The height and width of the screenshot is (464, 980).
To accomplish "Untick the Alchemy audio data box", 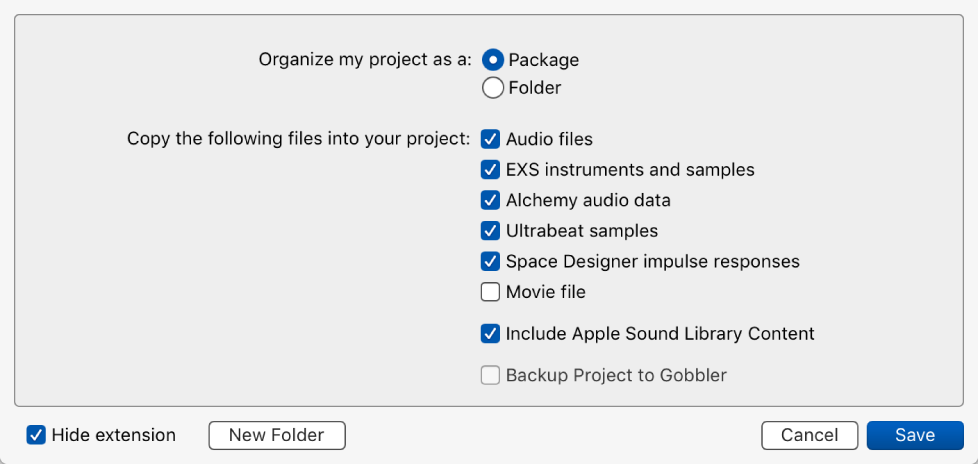I will (490, 200).
